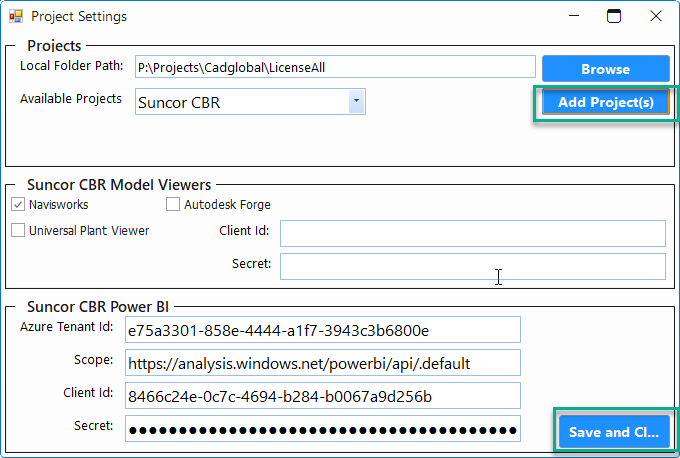Click the Browse button
This screenshot has width=680, height=458.
click(x=605, y=69)
